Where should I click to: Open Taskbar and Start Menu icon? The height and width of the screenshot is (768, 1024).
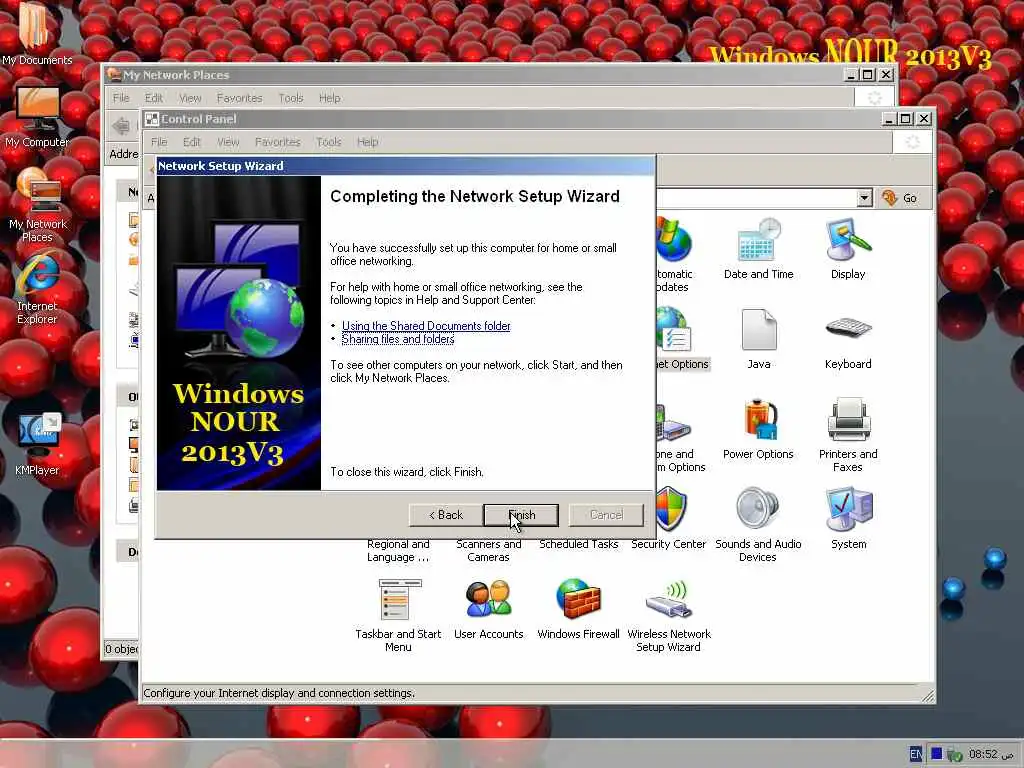pyautogui.click(x=398, y=615)
